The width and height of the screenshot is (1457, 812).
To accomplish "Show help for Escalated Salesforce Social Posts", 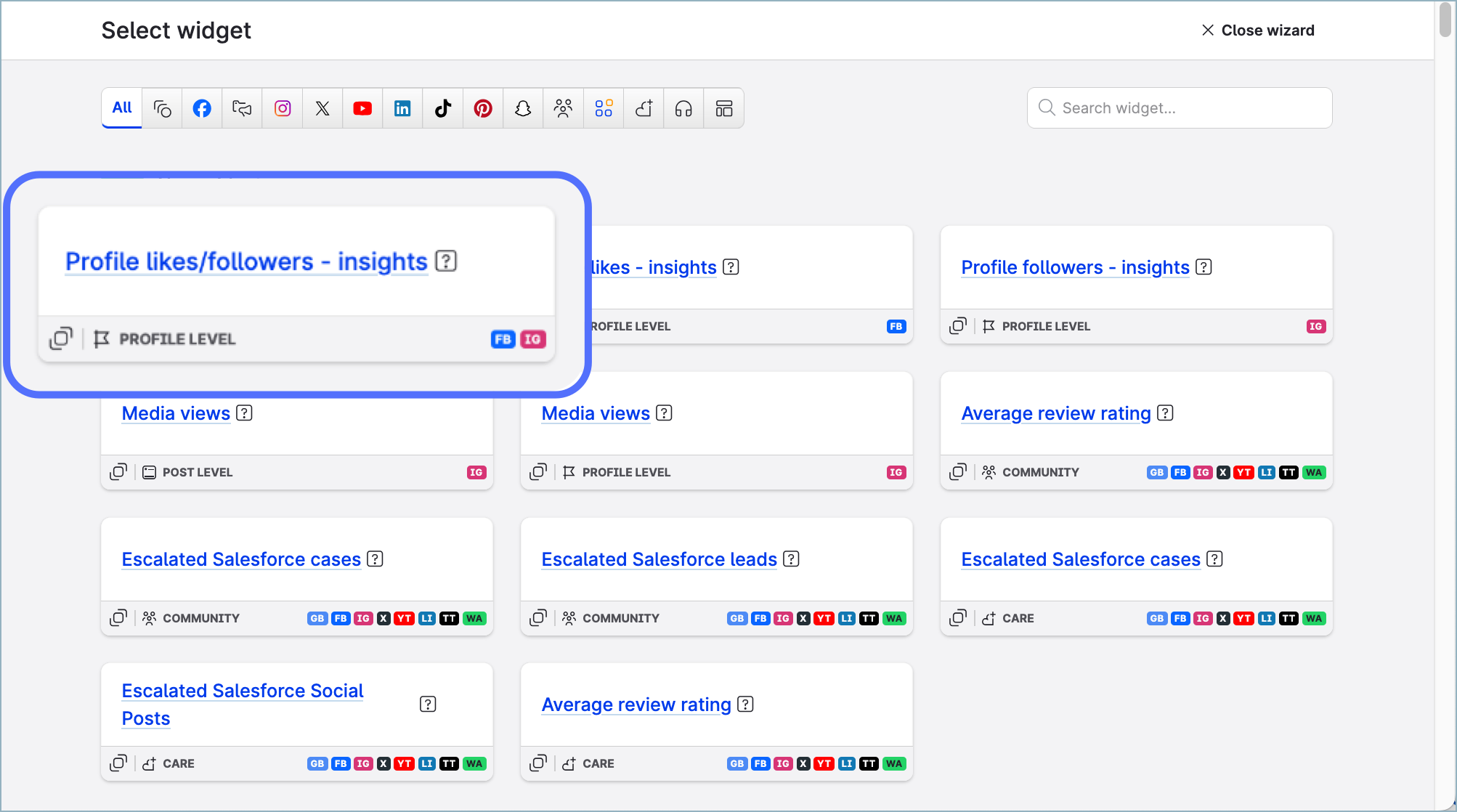I will click(x=428, y=704).
